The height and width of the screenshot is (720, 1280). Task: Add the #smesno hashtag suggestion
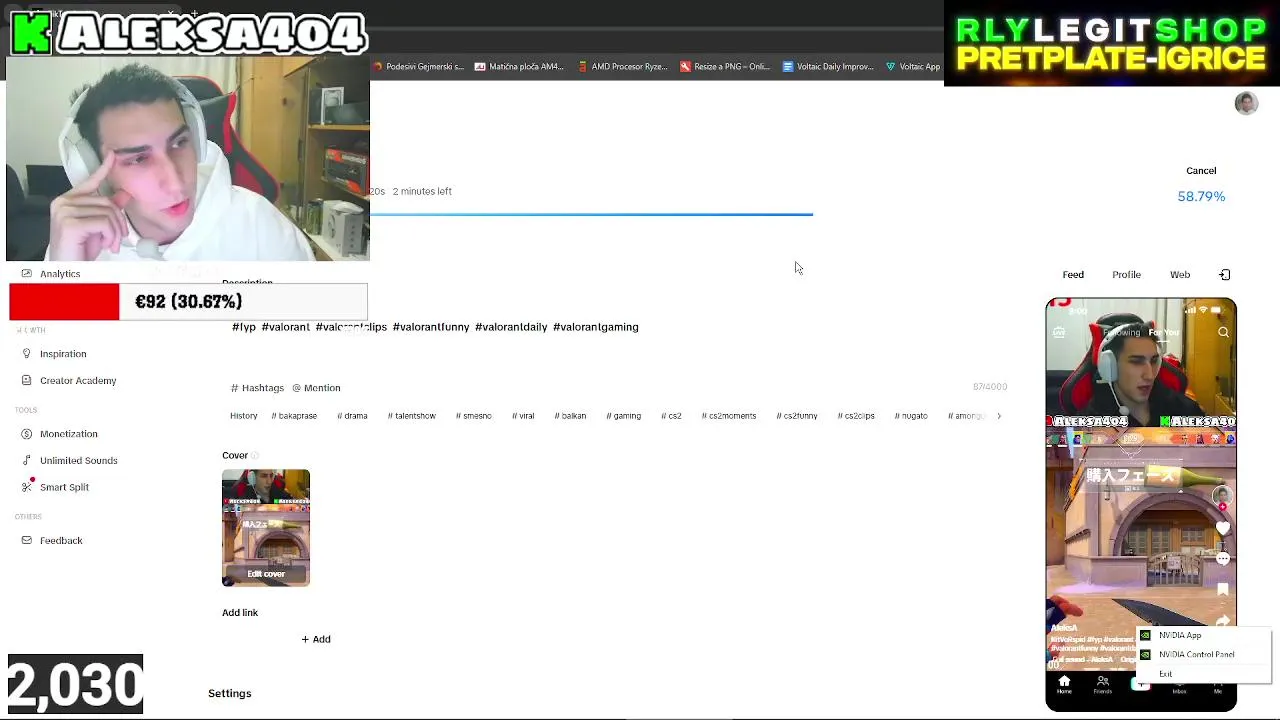click(474, 416)
